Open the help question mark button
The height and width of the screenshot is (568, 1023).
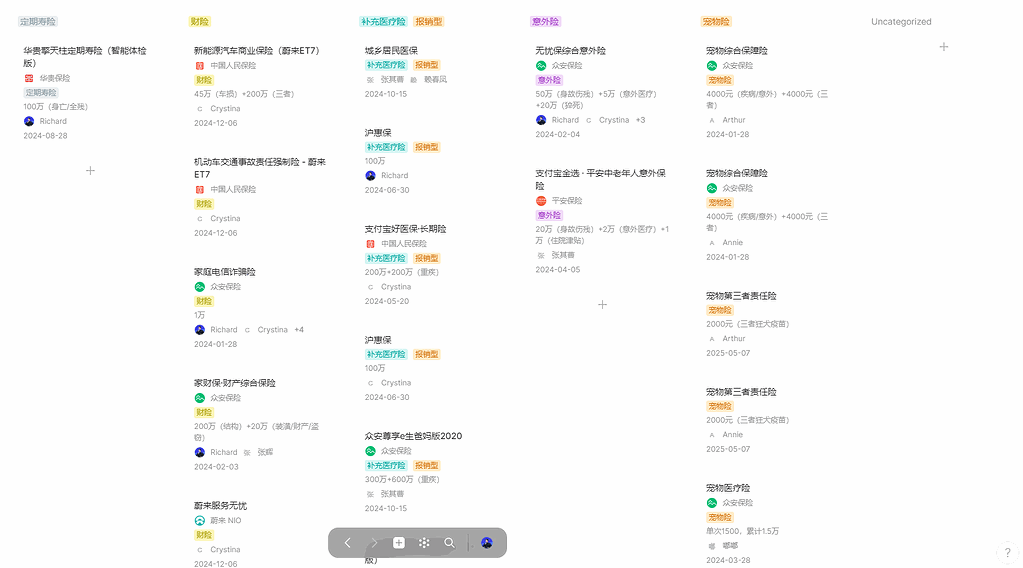(x=1007, y=552)
